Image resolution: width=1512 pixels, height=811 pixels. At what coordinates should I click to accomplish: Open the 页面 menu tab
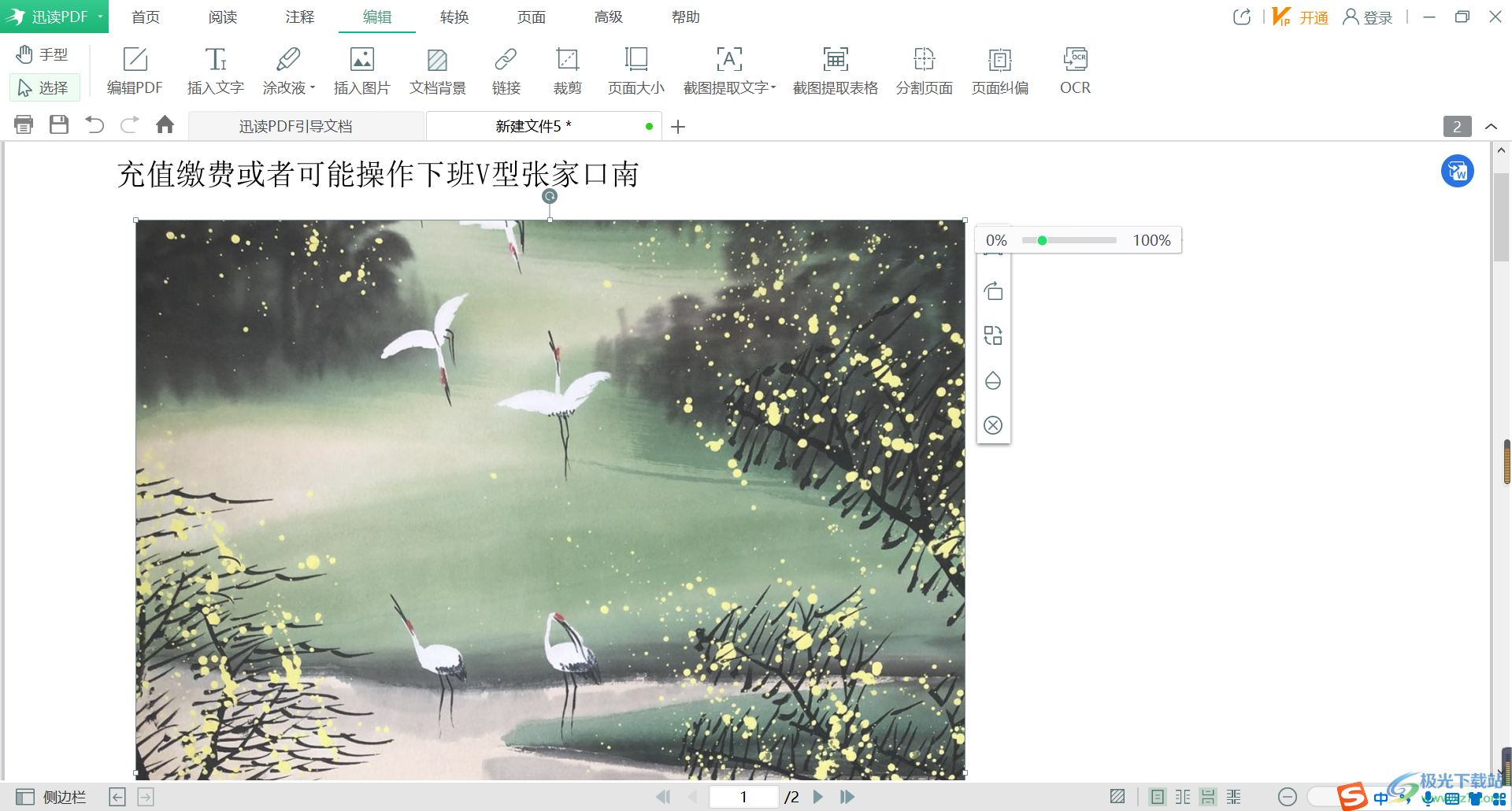[x=532, y=17]
